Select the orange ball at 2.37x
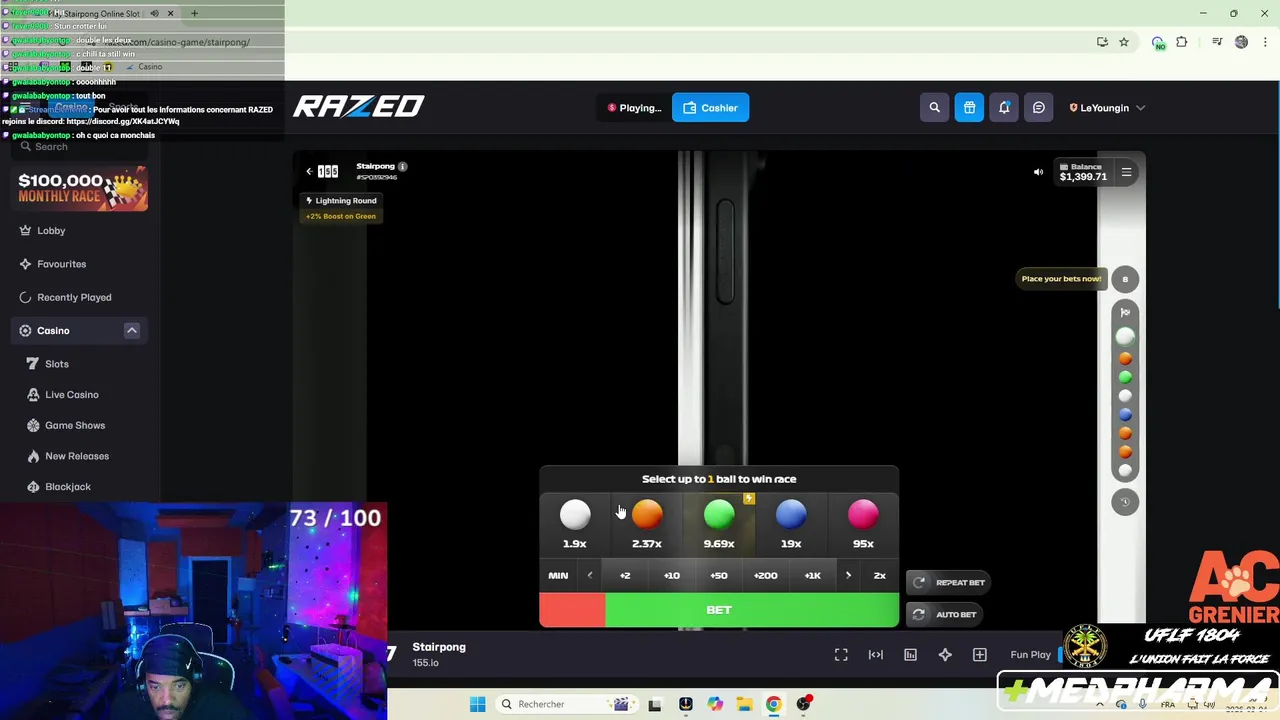The width and height of the screenshot is (1280, 720). (x=647, y=524)
